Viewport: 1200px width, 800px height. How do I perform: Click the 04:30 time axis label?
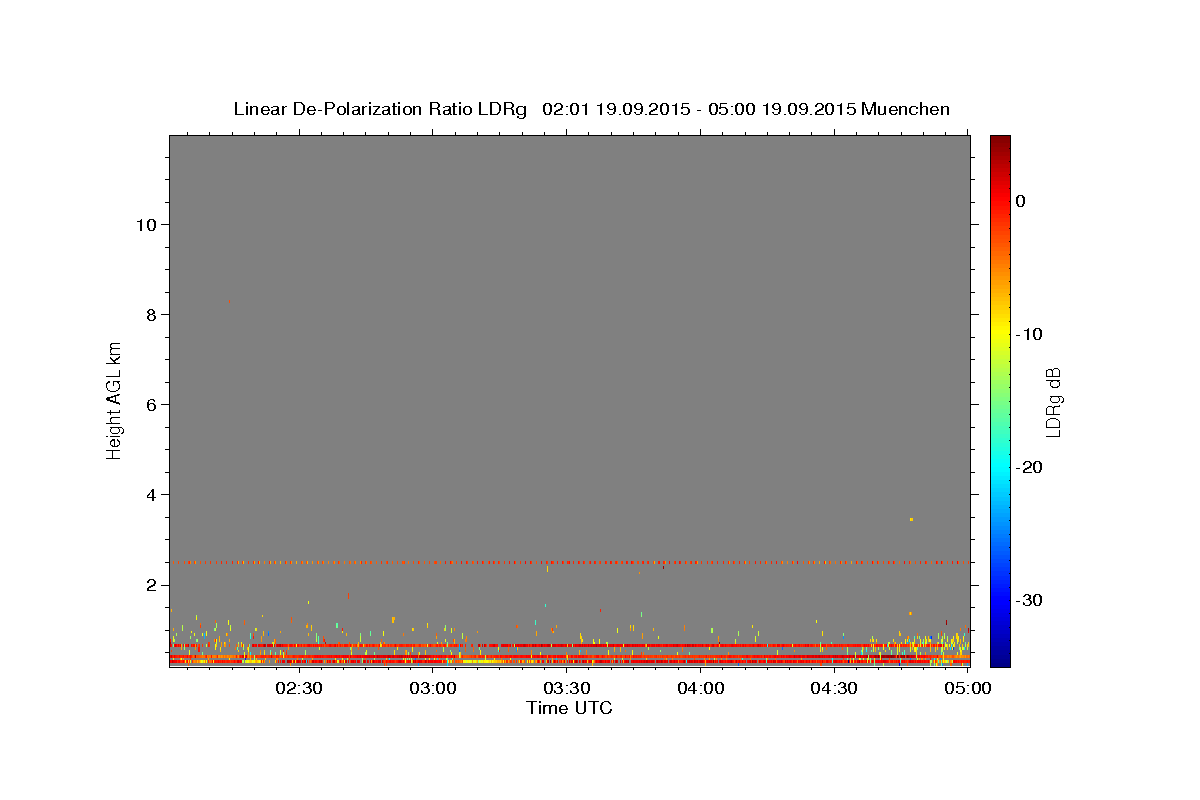pyautogui.click(x=835, y=689)
